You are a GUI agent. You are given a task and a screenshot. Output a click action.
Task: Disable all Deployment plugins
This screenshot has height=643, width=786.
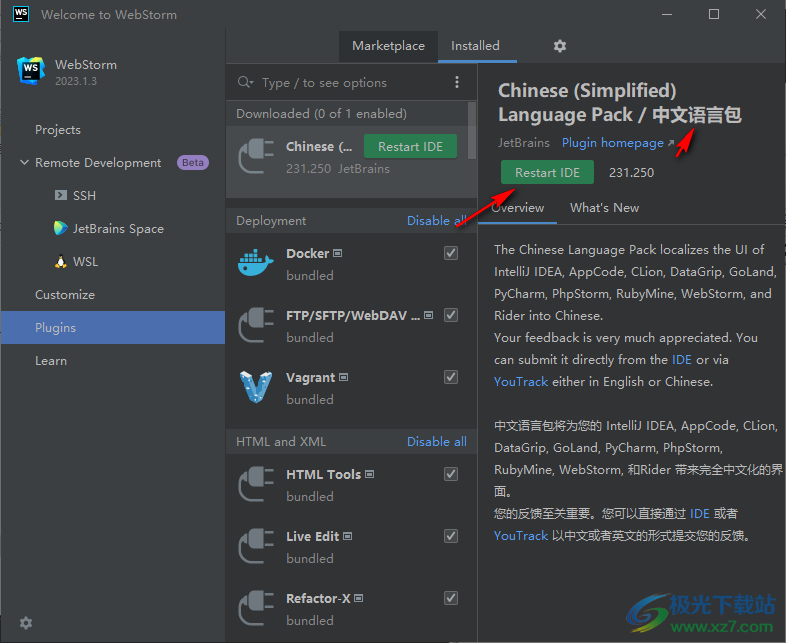[436, 221]
